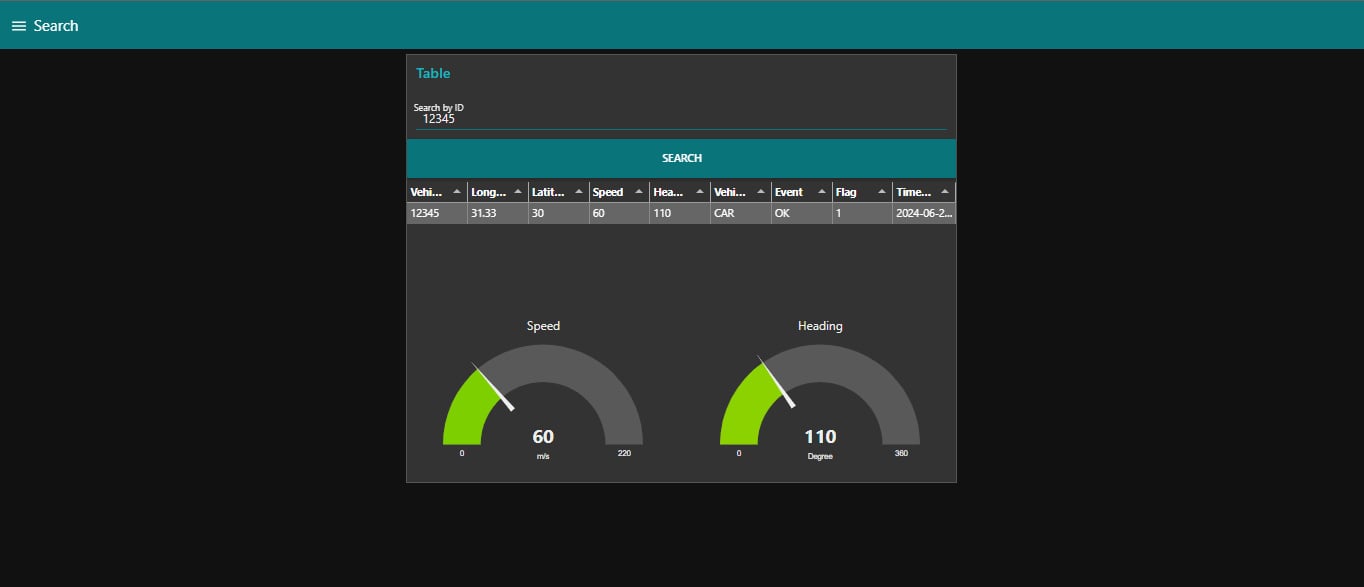The height and width of the screenshot is (587, 1364).
Task: Select the 2024-06-2... timestamp cell
Action: pos(924,213)
